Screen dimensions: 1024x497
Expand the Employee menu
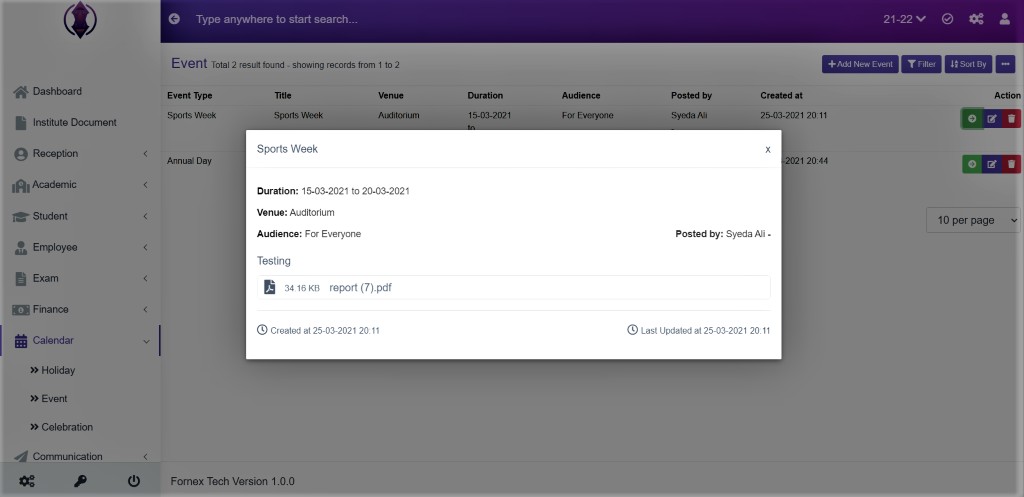[80, 248]
